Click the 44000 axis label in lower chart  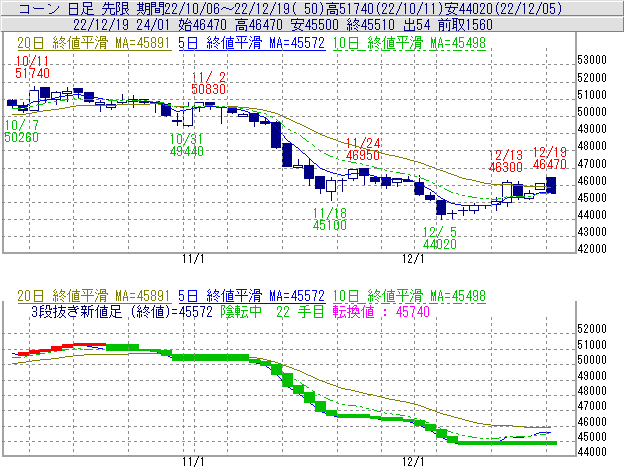[x=592, y=452]
